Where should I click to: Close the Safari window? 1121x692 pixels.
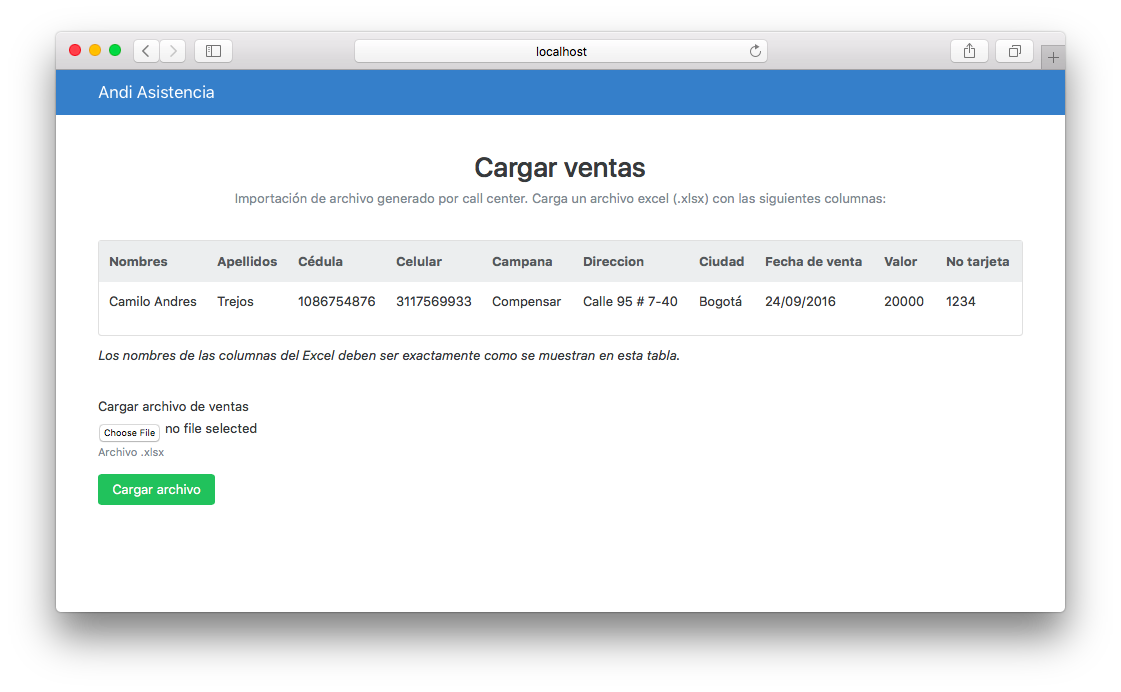coord(74,50)
